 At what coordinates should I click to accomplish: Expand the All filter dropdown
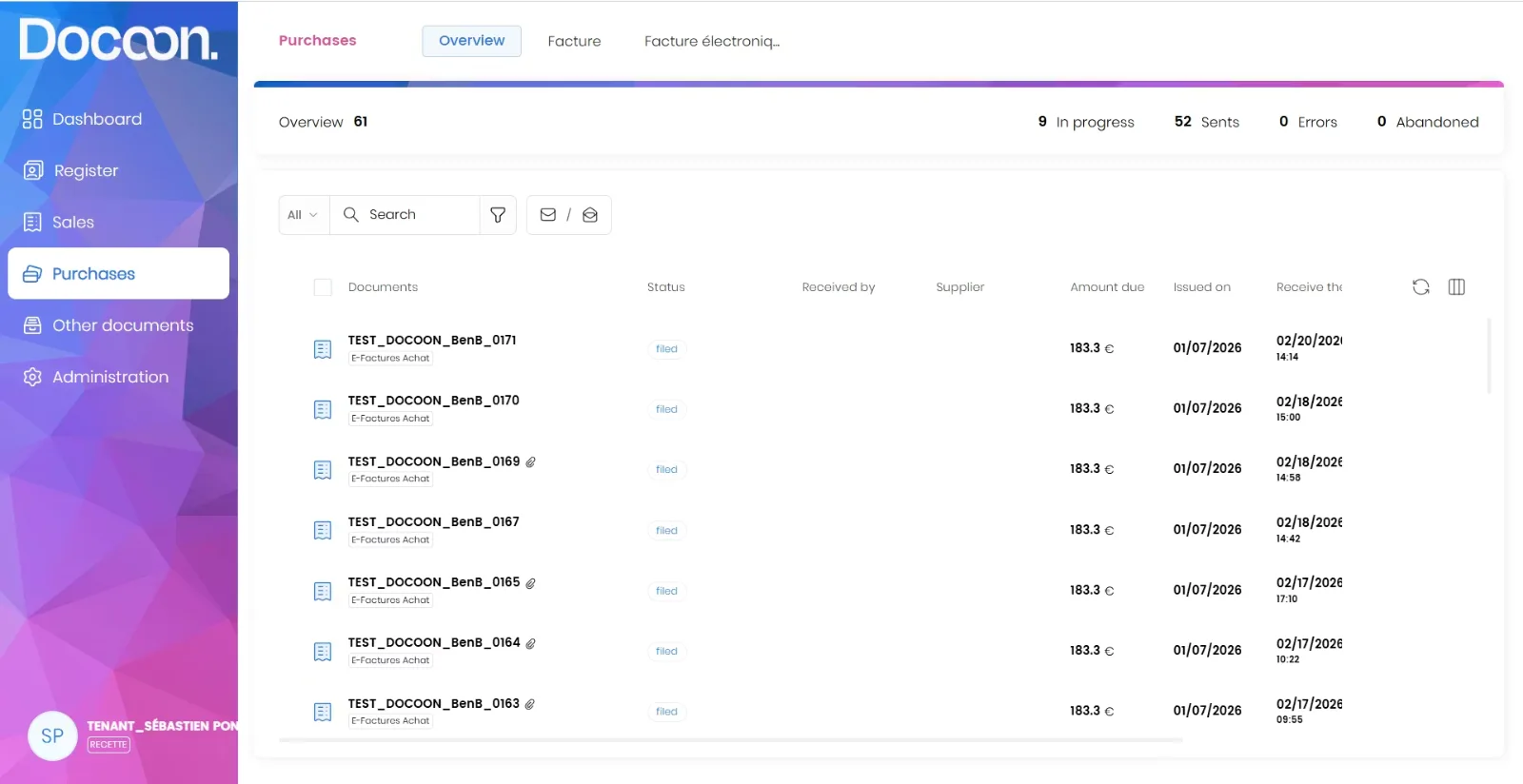(304, 215)
